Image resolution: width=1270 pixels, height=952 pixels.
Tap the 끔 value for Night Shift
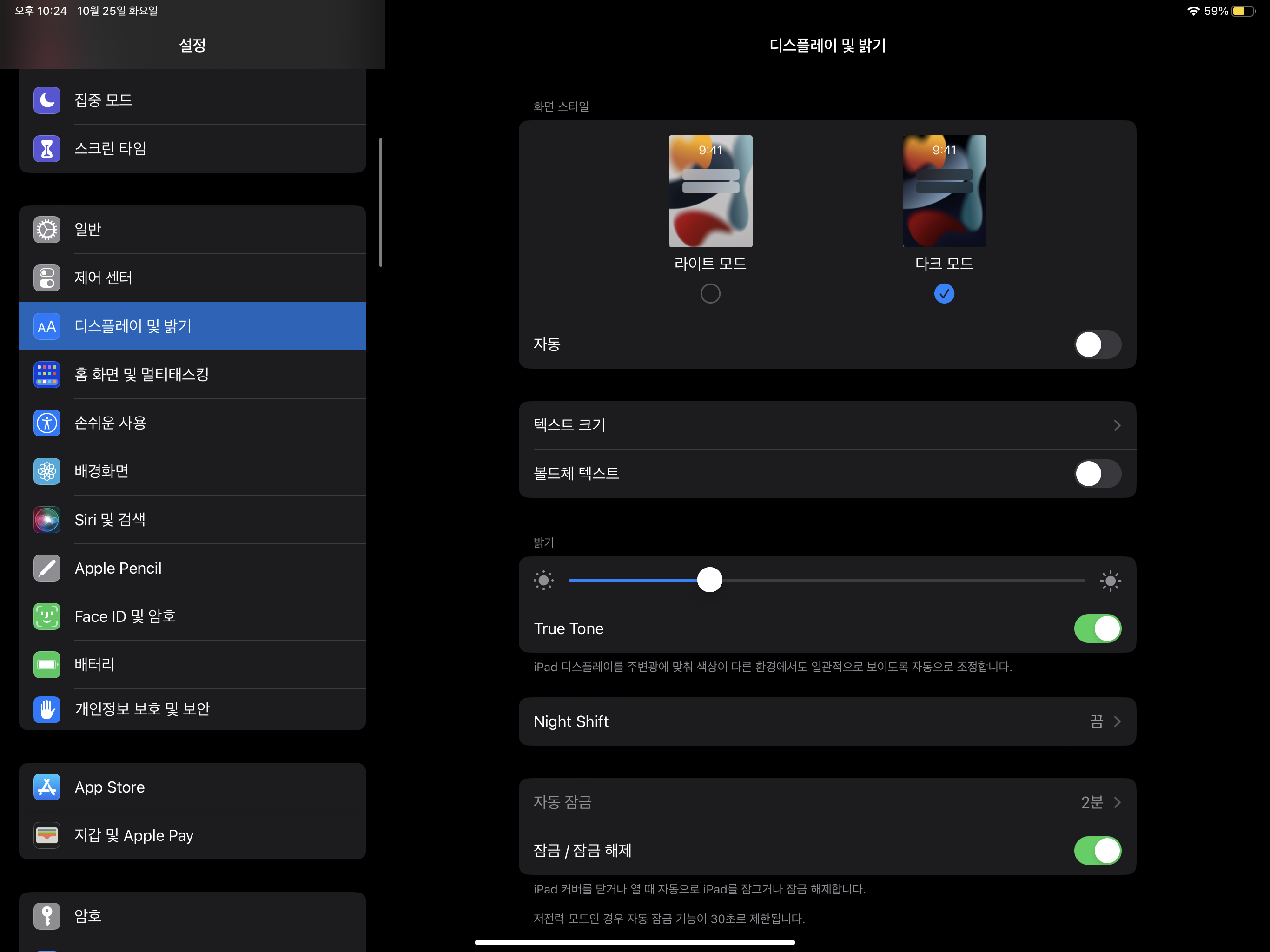[x=1097, y=722]
